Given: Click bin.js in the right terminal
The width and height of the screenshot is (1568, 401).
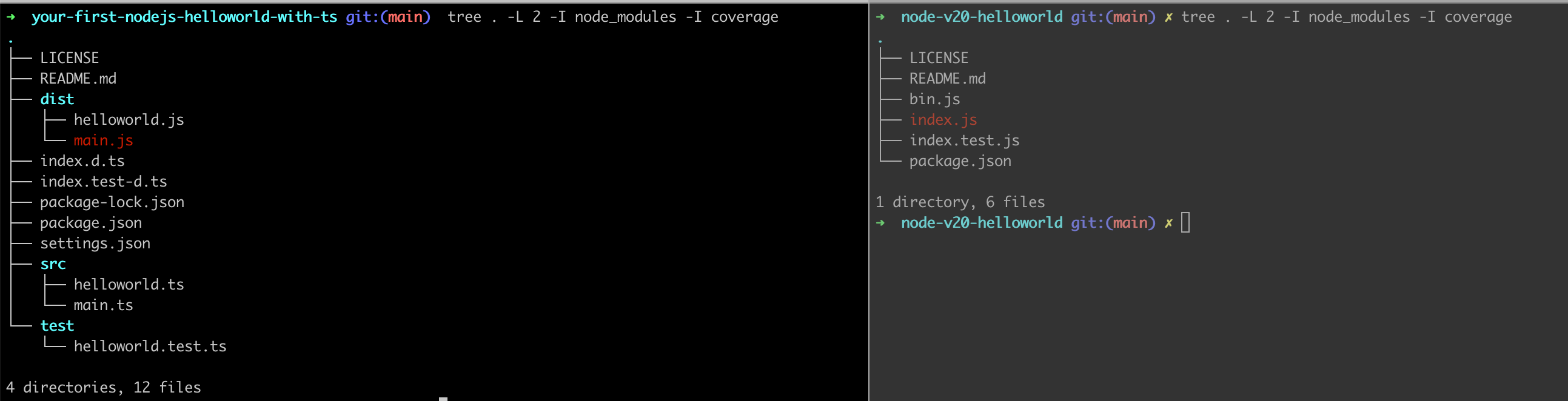Looking at the screenshot, I should tap(934, 99).
